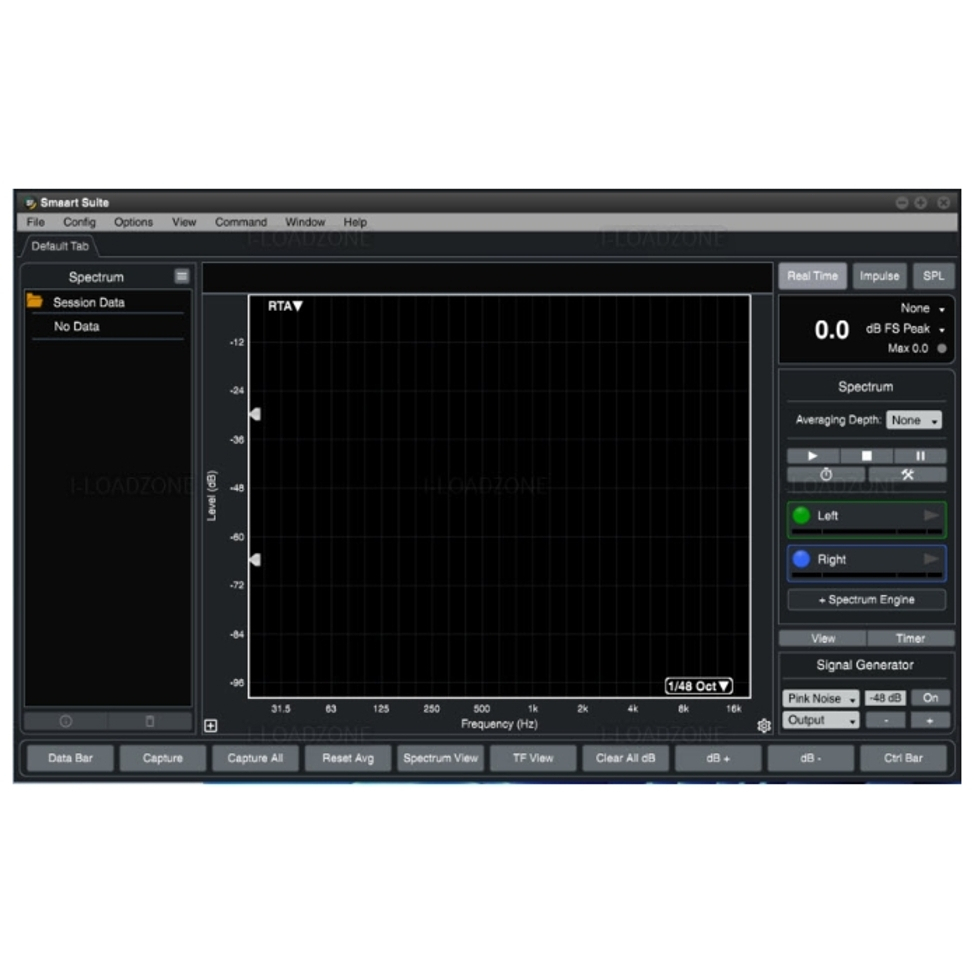
Task: Click the Reset Avg button
Action: tap(348, 758)
